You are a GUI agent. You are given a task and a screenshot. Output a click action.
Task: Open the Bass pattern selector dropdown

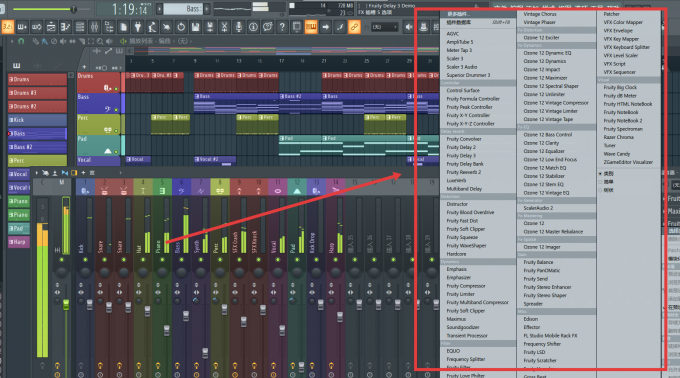click(x=183, y=9)
